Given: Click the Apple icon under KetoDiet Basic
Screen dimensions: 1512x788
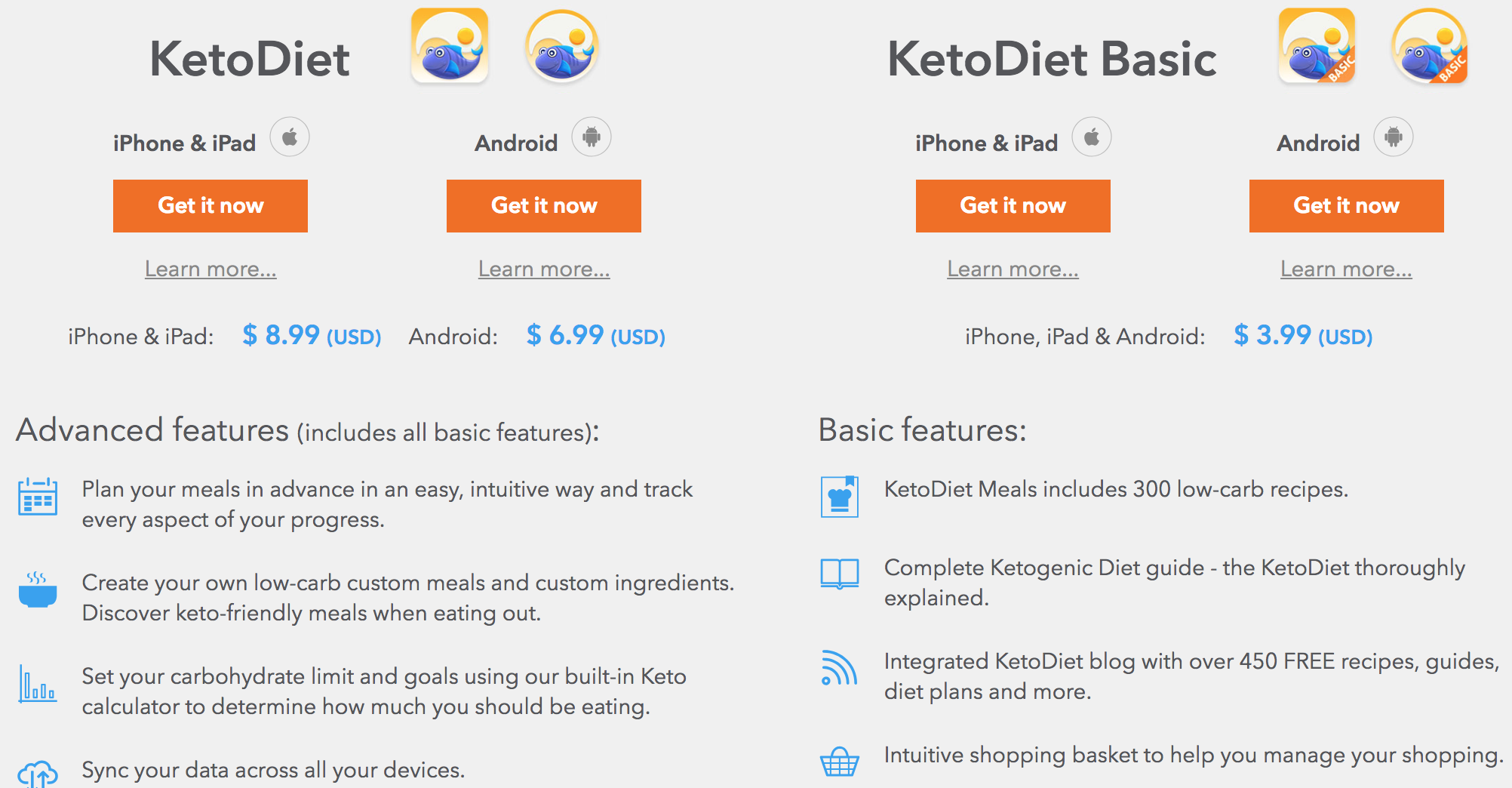Looking at the screenshot, I should [1092, 137].
